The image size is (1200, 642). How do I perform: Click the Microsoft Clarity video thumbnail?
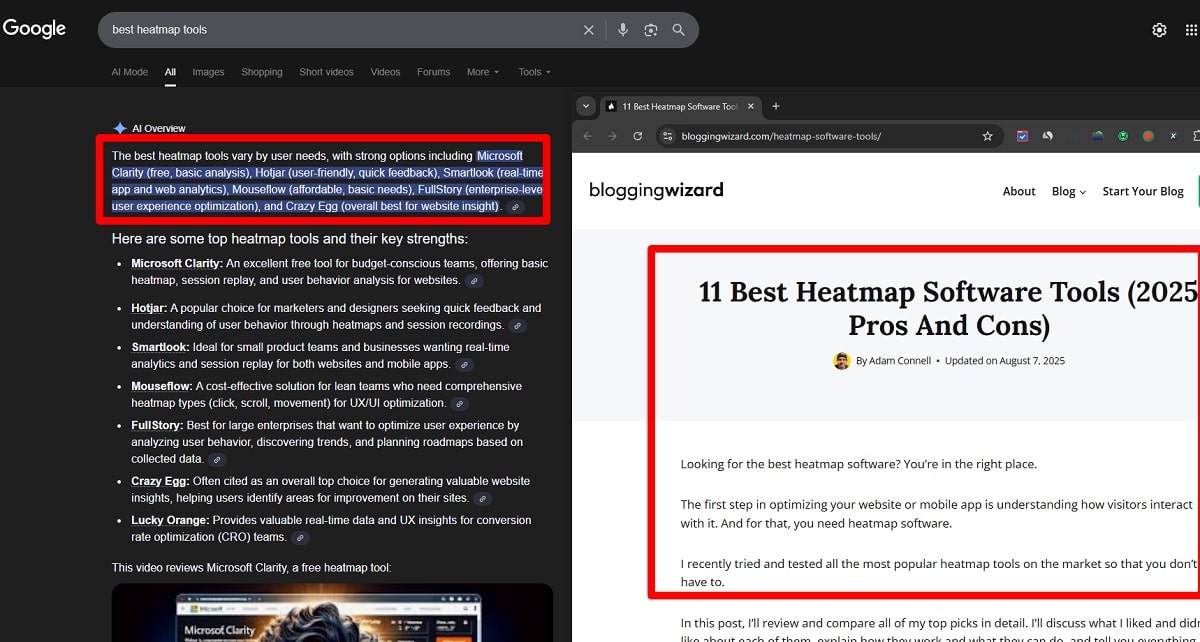click(332, 615)
